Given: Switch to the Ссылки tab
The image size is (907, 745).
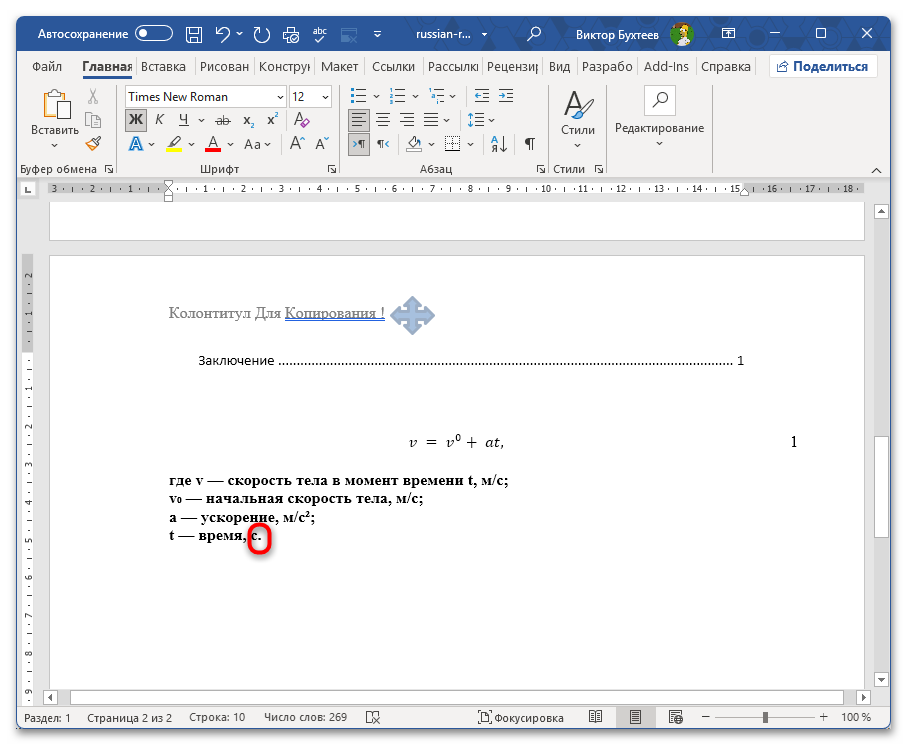Looking at the screenshot, I should [x=393, y=67].
